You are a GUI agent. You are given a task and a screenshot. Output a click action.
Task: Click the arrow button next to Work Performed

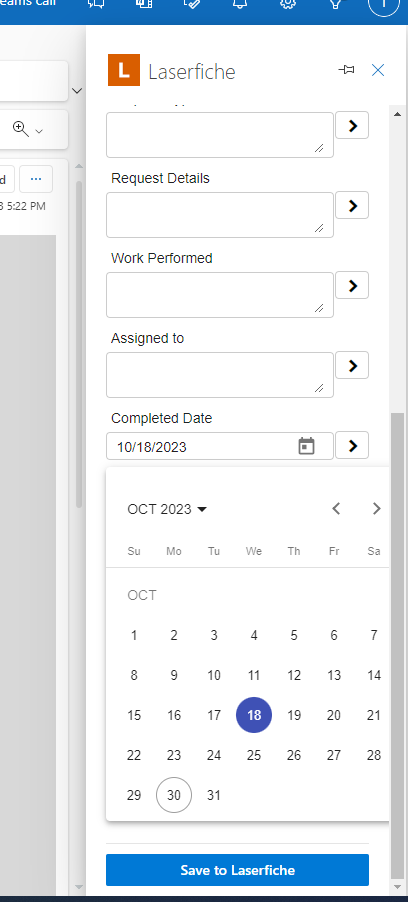pos(352,285)
